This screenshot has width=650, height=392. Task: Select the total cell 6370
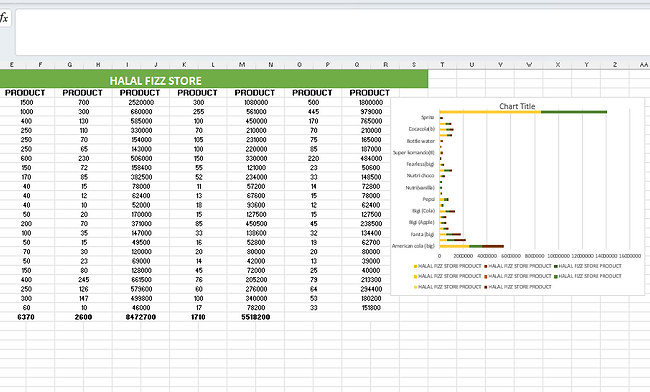point(26,317)
